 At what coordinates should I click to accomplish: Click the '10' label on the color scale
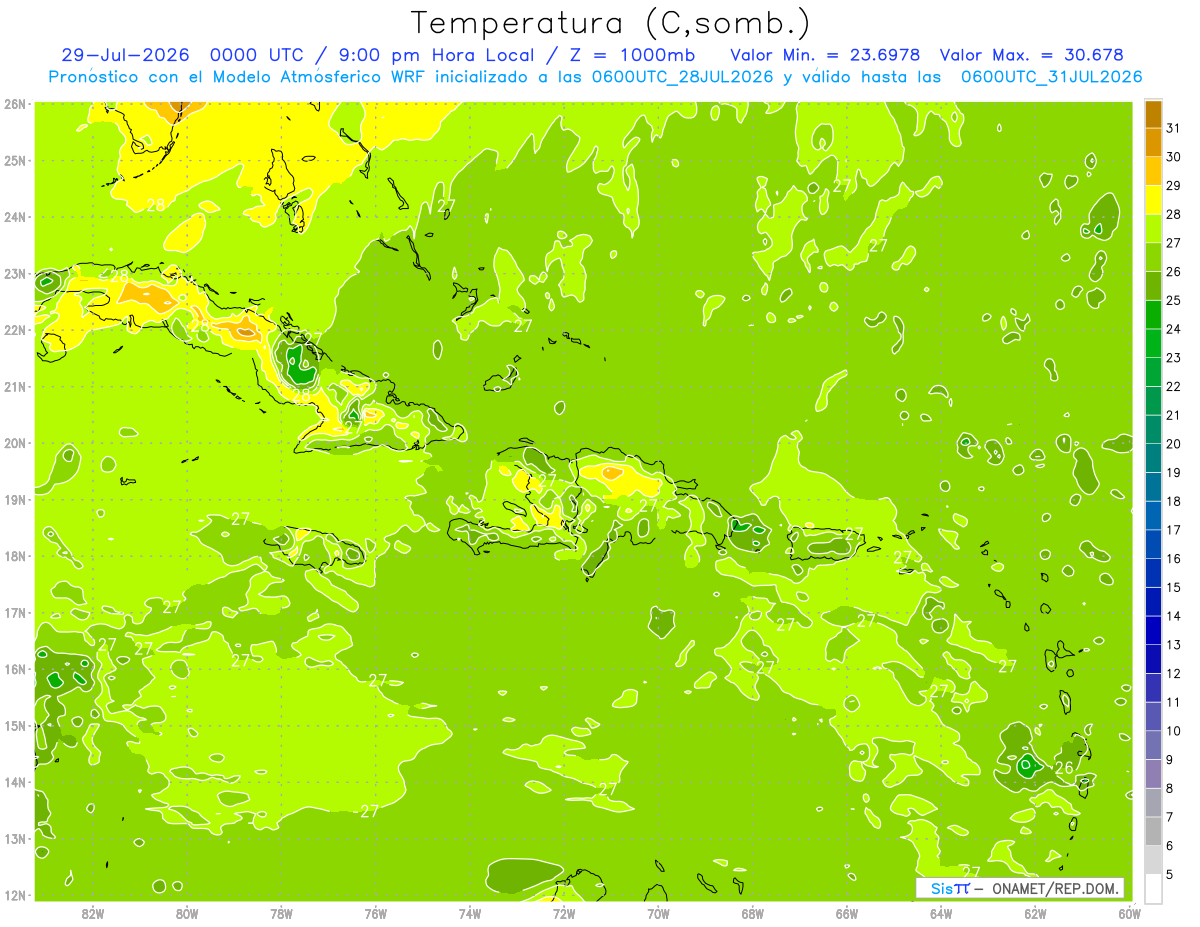click(x=1174, y=731)
